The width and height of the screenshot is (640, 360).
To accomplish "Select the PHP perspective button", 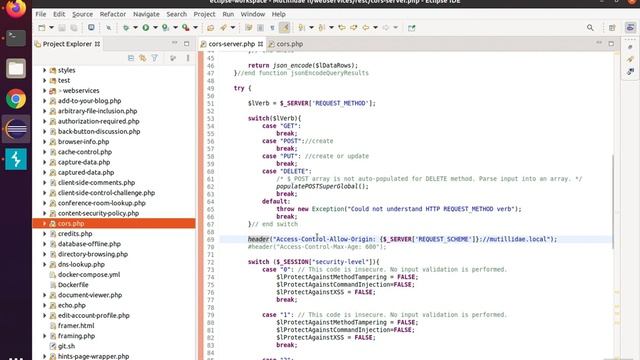I will [630, 28].
